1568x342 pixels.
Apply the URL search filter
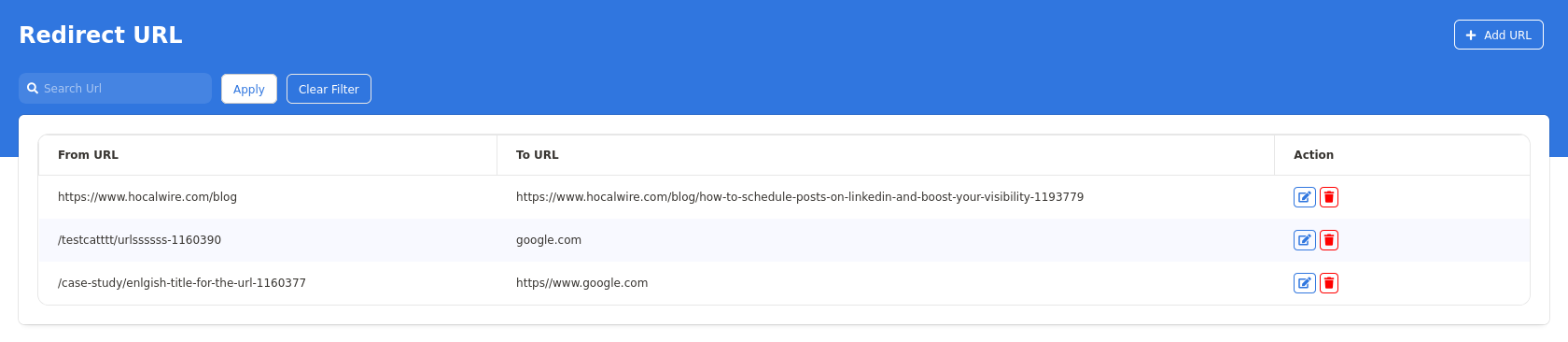point(249,89)
